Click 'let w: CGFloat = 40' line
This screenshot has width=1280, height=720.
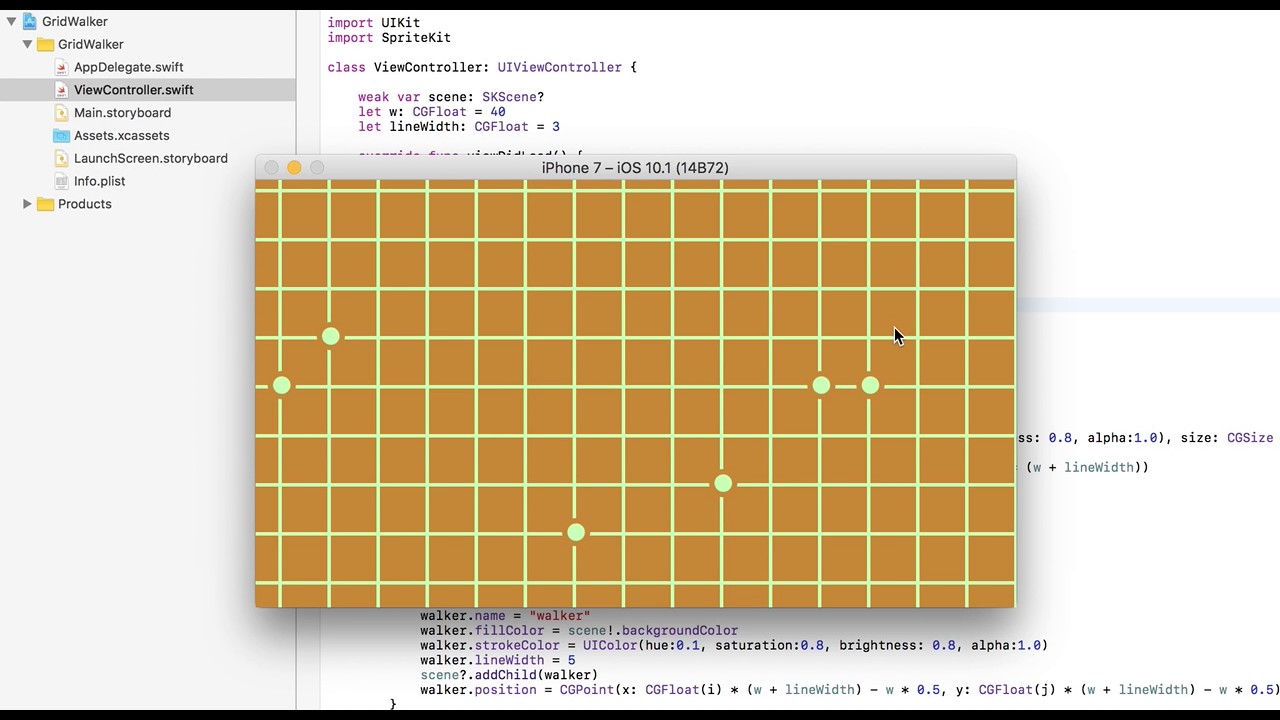coord(431,112)
